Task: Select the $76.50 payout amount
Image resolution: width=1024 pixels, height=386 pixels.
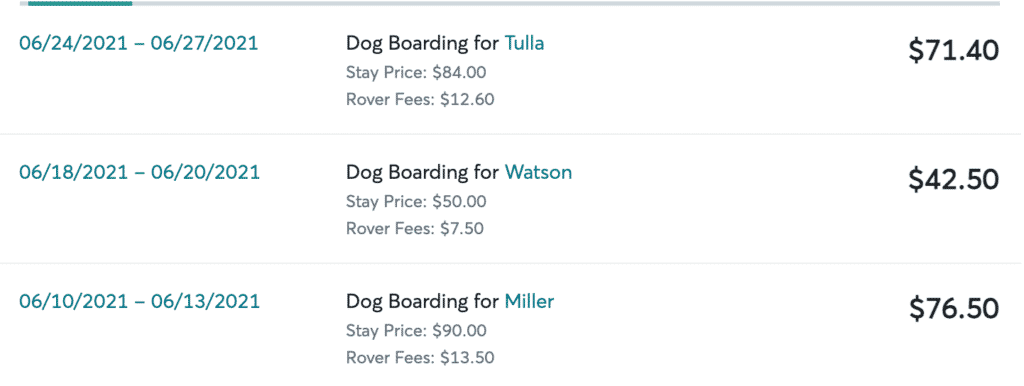Action: point(953,309)
